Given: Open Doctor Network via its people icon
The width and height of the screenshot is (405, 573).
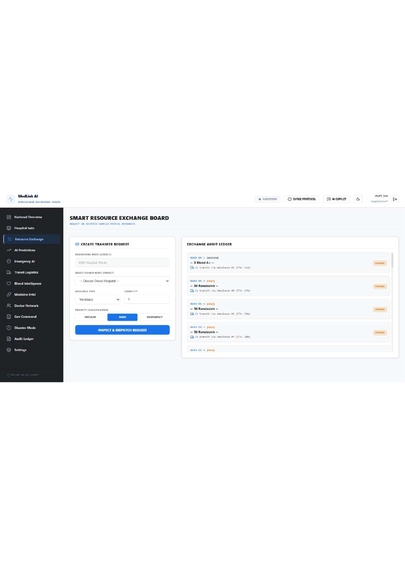Looking at the screenshot, I should coord(9,306).
